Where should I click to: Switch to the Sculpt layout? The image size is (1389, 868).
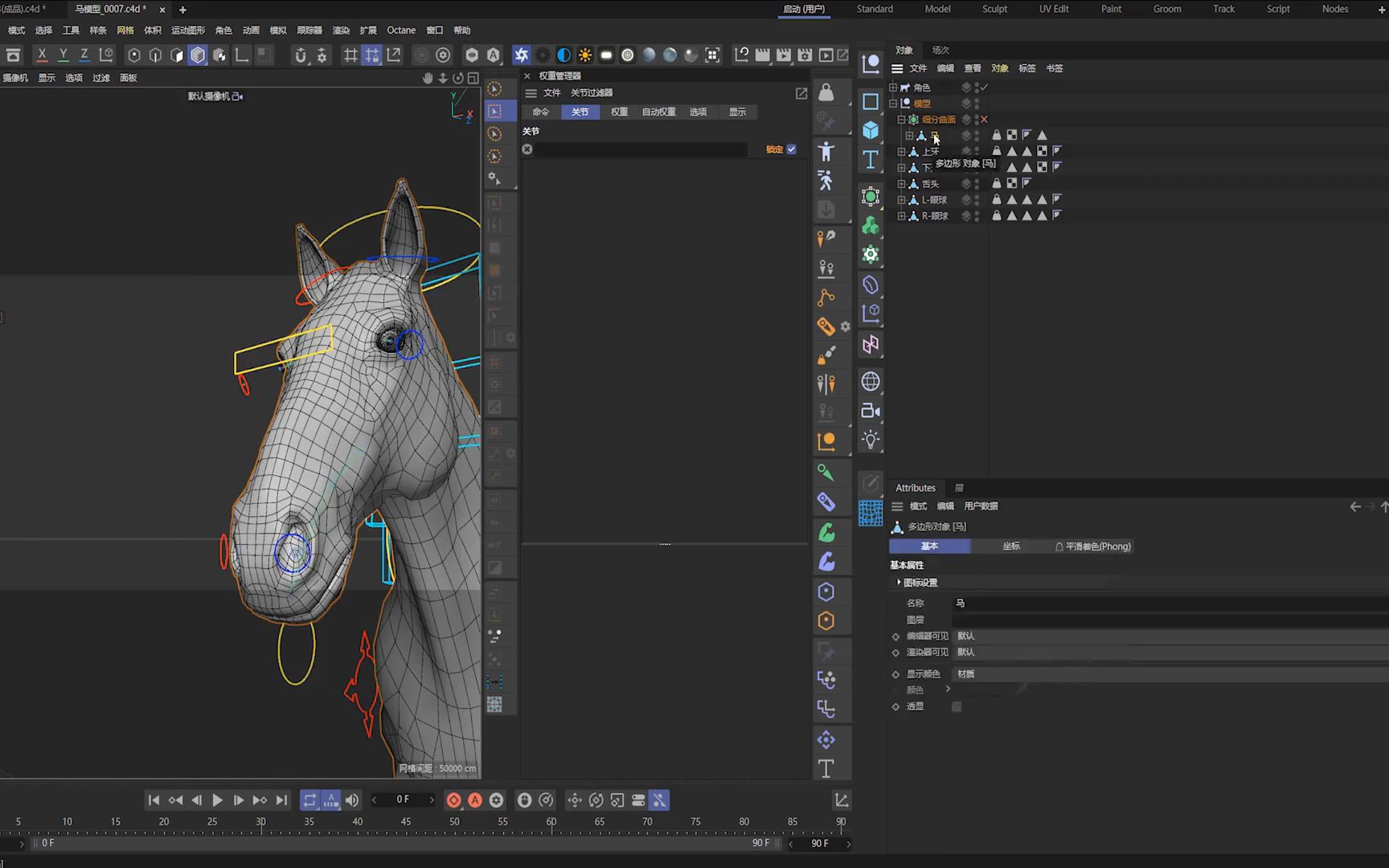pyautogui.click(x=994, y=9)
